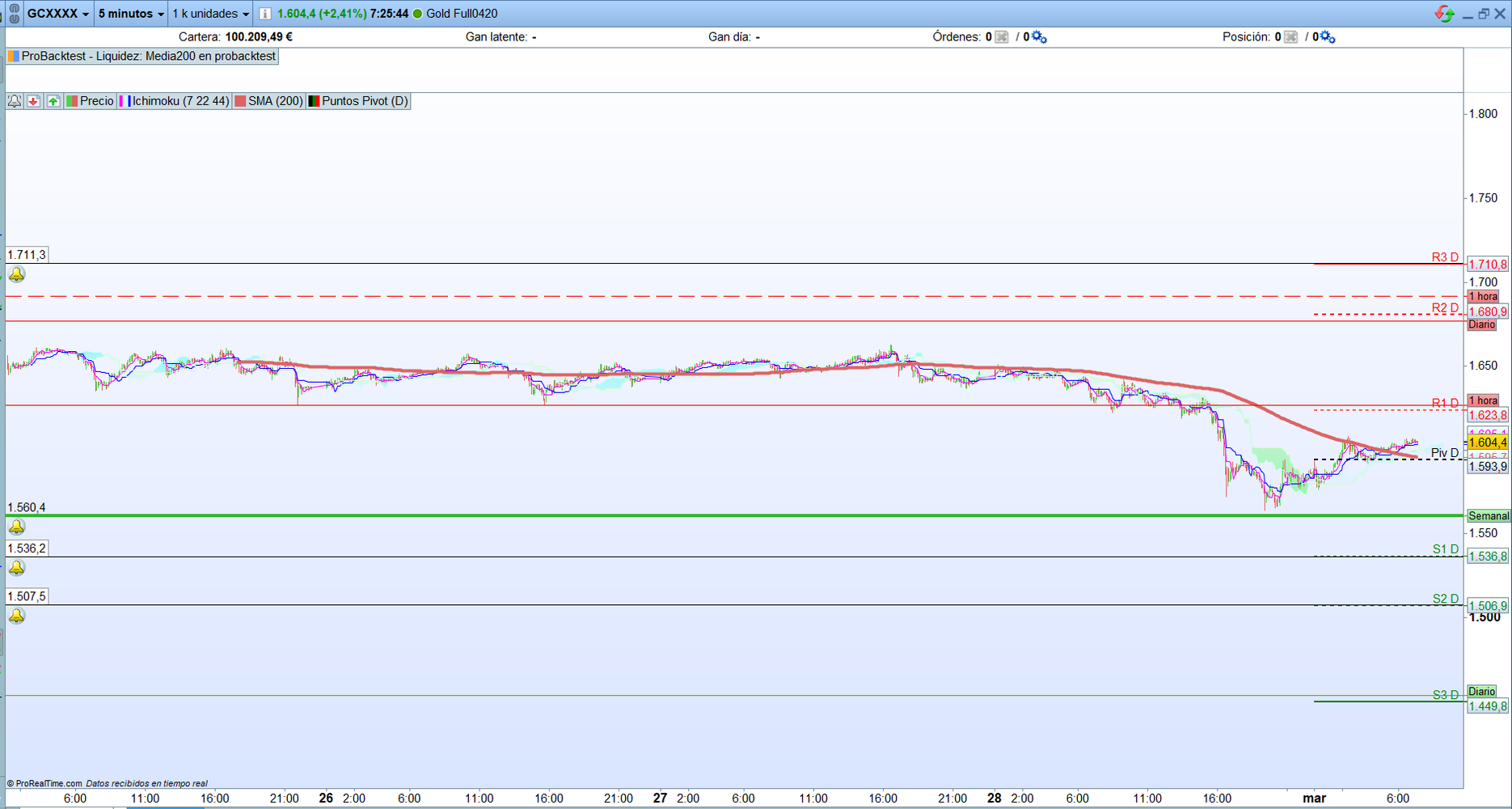Click the alert bell under 1.711,3 level

[x=17, y=275]
